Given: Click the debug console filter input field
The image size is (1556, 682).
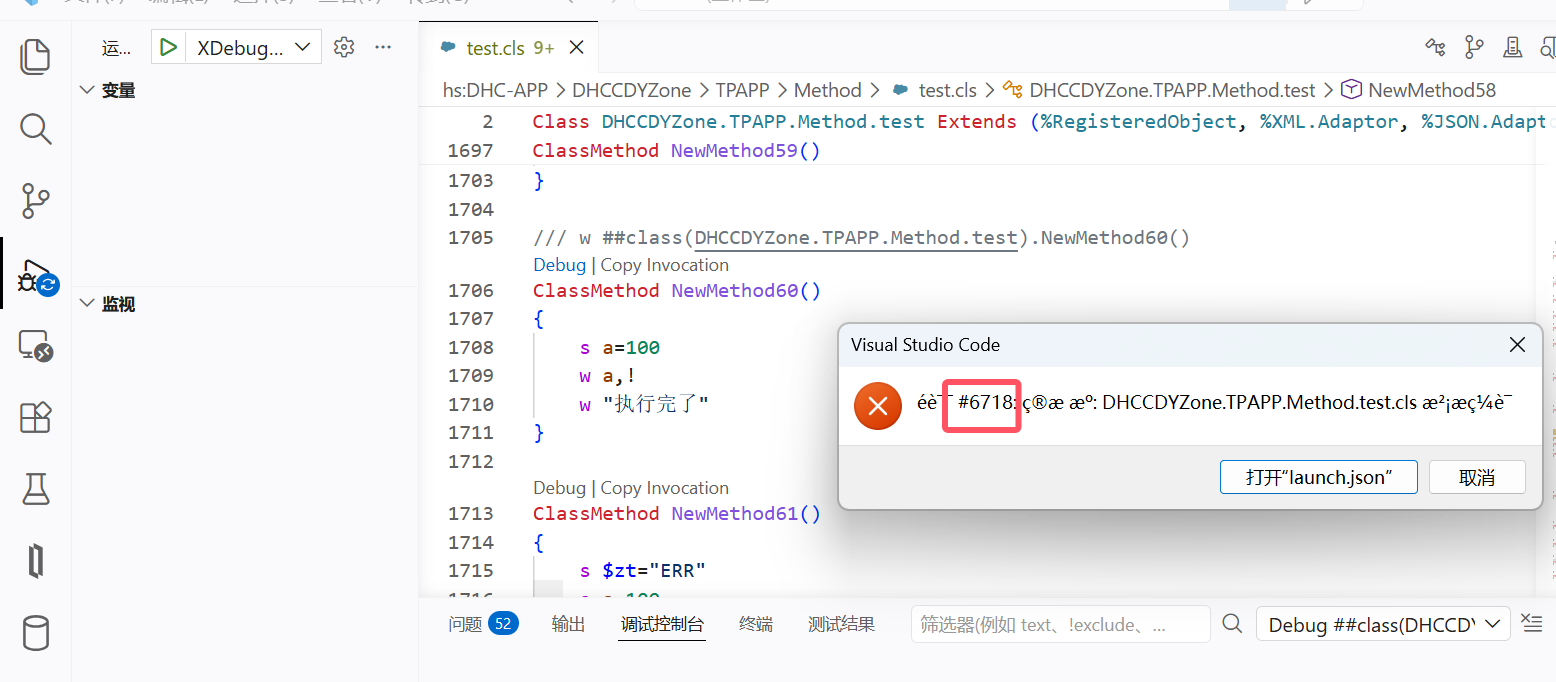Looking at the screenshot, I should point(1060,625).
